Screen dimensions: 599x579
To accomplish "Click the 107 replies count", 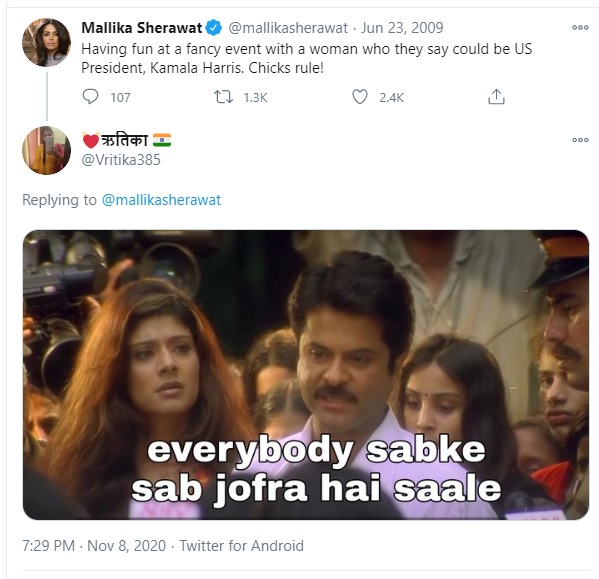I will [x=120, y=98].
